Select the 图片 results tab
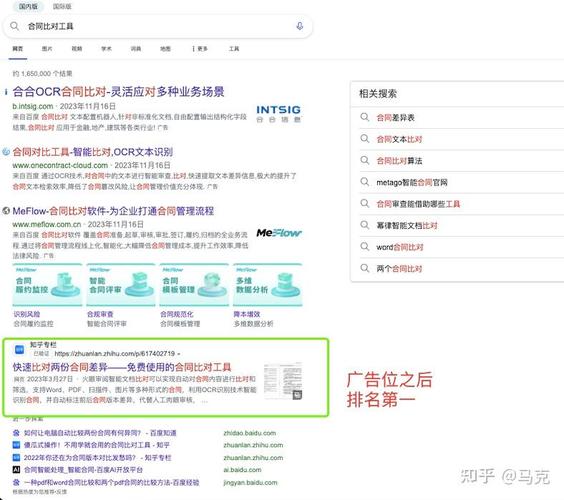The height and width of the screenshot is (500, 564). 47,49
